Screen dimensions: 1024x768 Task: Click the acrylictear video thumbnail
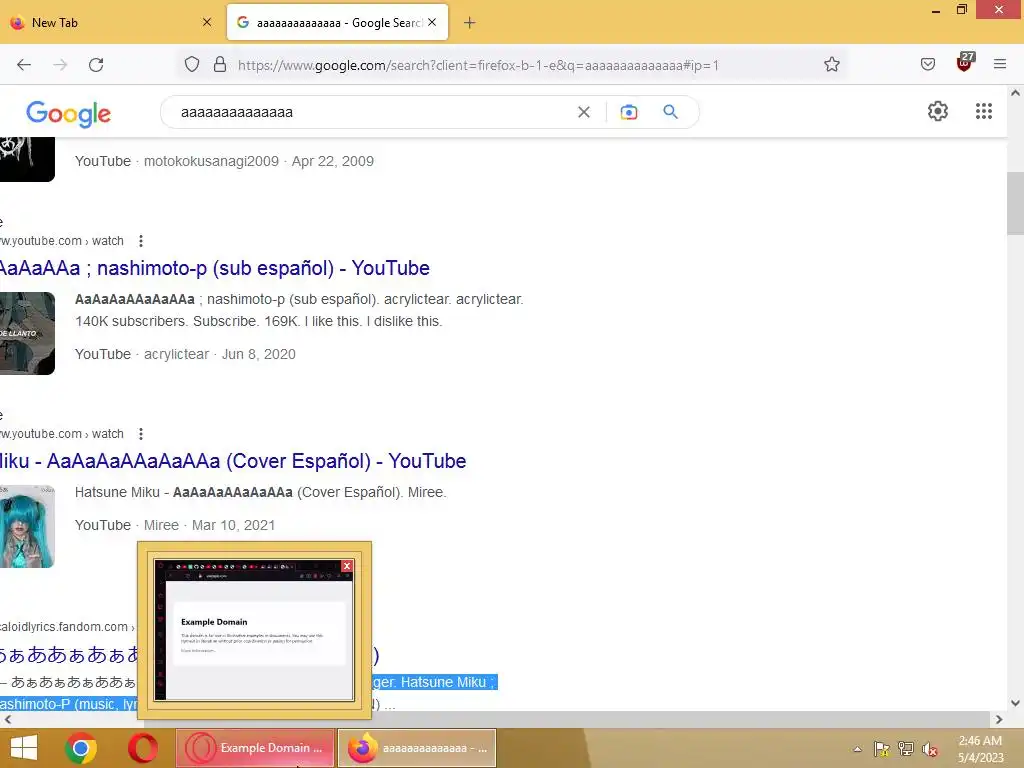point(27,333)
